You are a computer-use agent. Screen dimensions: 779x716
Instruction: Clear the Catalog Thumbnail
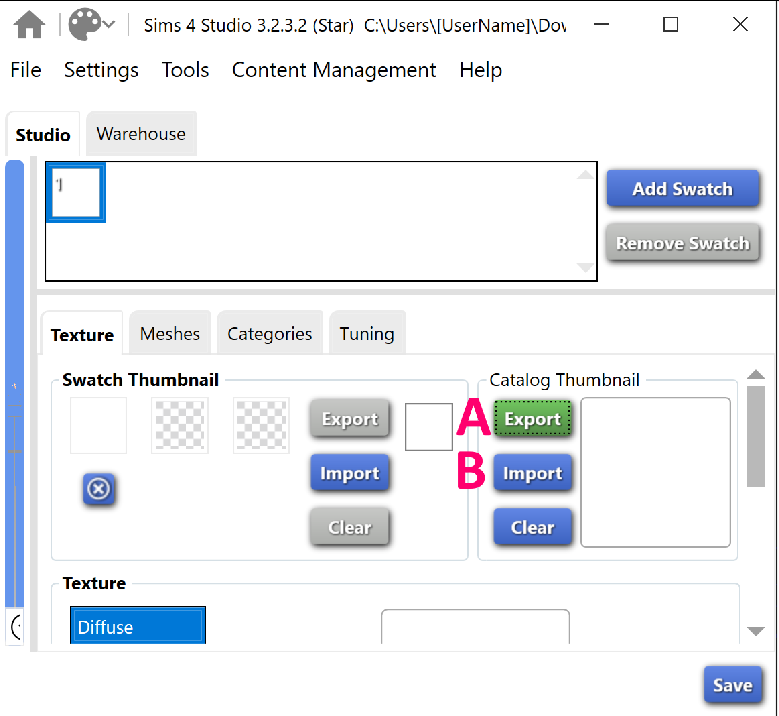533,527
